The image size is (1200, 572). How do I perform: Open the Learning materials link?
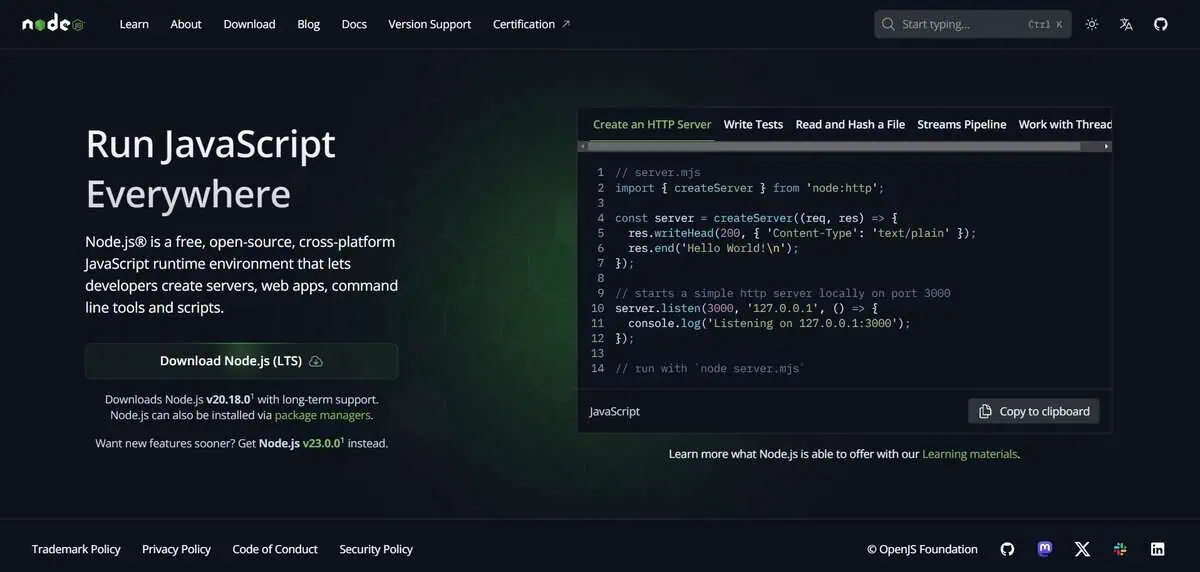pyautogui.click(x=969, y=454)
